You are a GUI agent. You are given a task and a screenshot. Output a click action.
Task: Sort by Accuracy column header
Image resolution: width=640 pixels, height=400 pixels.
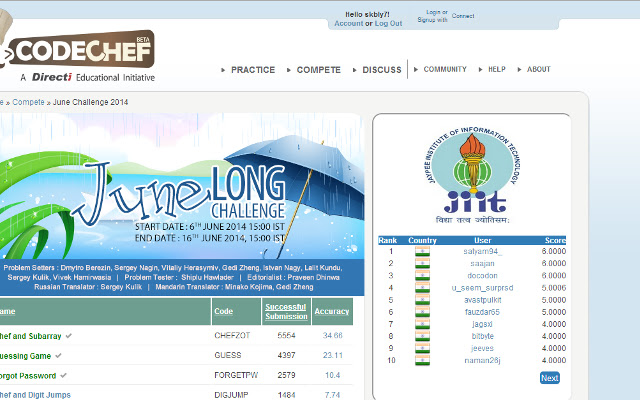pyautogui.click(x=332, y=311)
